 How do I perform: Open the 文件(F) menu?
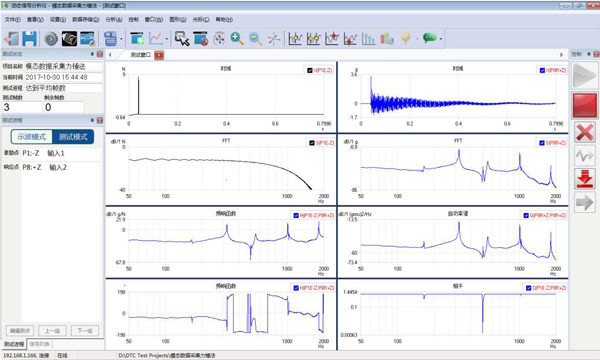(12, 20)
